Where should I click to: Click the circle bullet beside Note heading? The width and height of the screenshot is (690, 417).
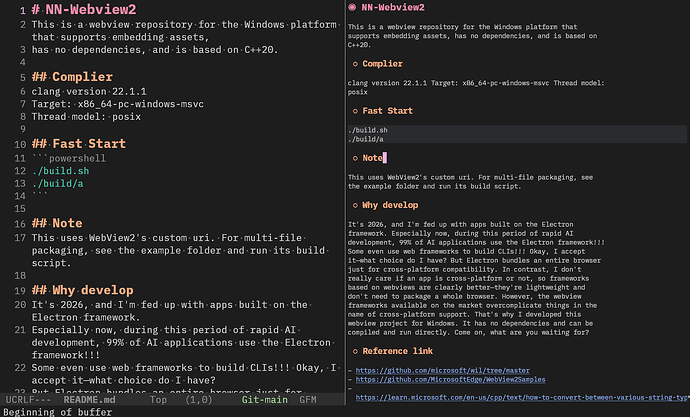(355, 158)
